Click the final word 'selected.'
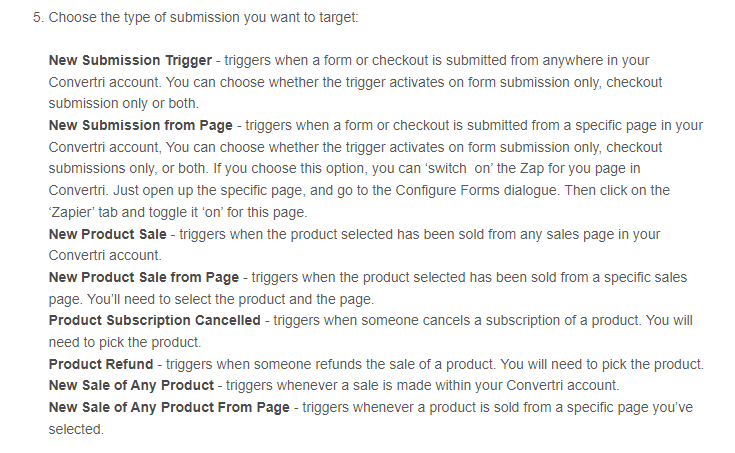This screenshot has width=735, height=453. coord(76,429)
